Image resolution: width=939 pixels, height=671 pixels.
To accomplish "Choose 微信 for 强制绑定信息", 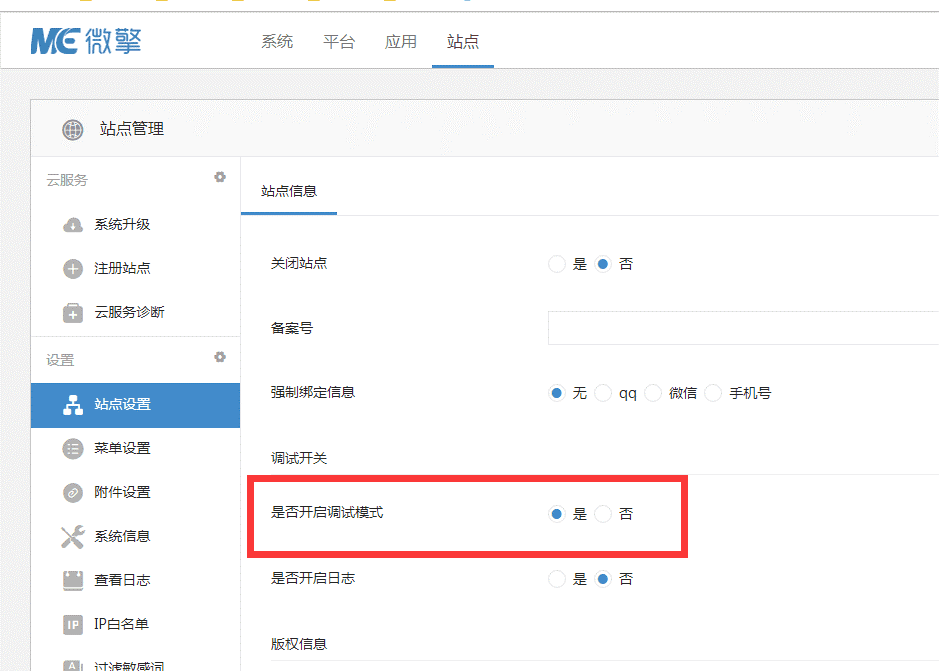I will tap(653, 394).
